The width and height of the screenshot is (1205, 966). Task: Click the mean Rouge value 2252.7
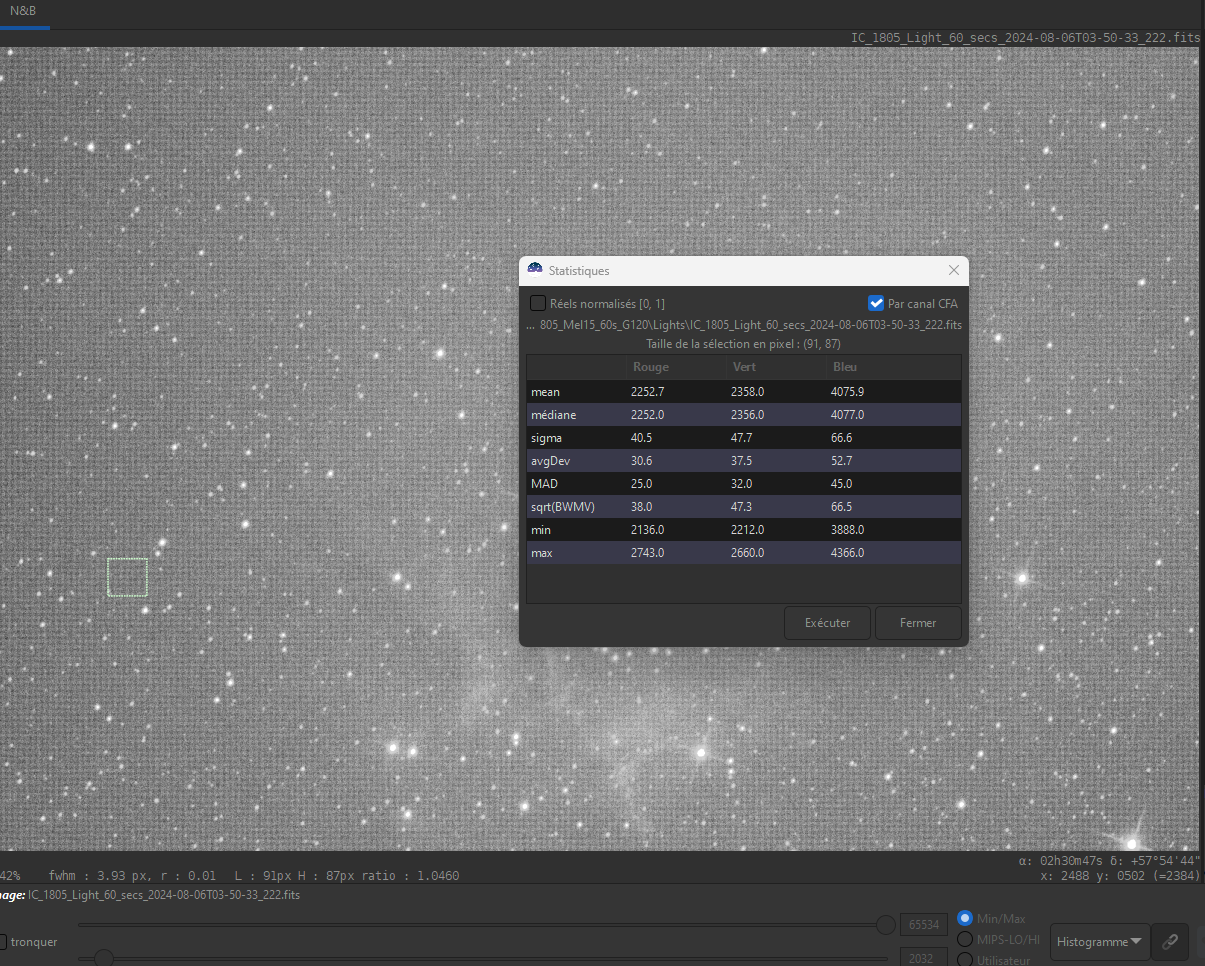[x=647, y=392]
